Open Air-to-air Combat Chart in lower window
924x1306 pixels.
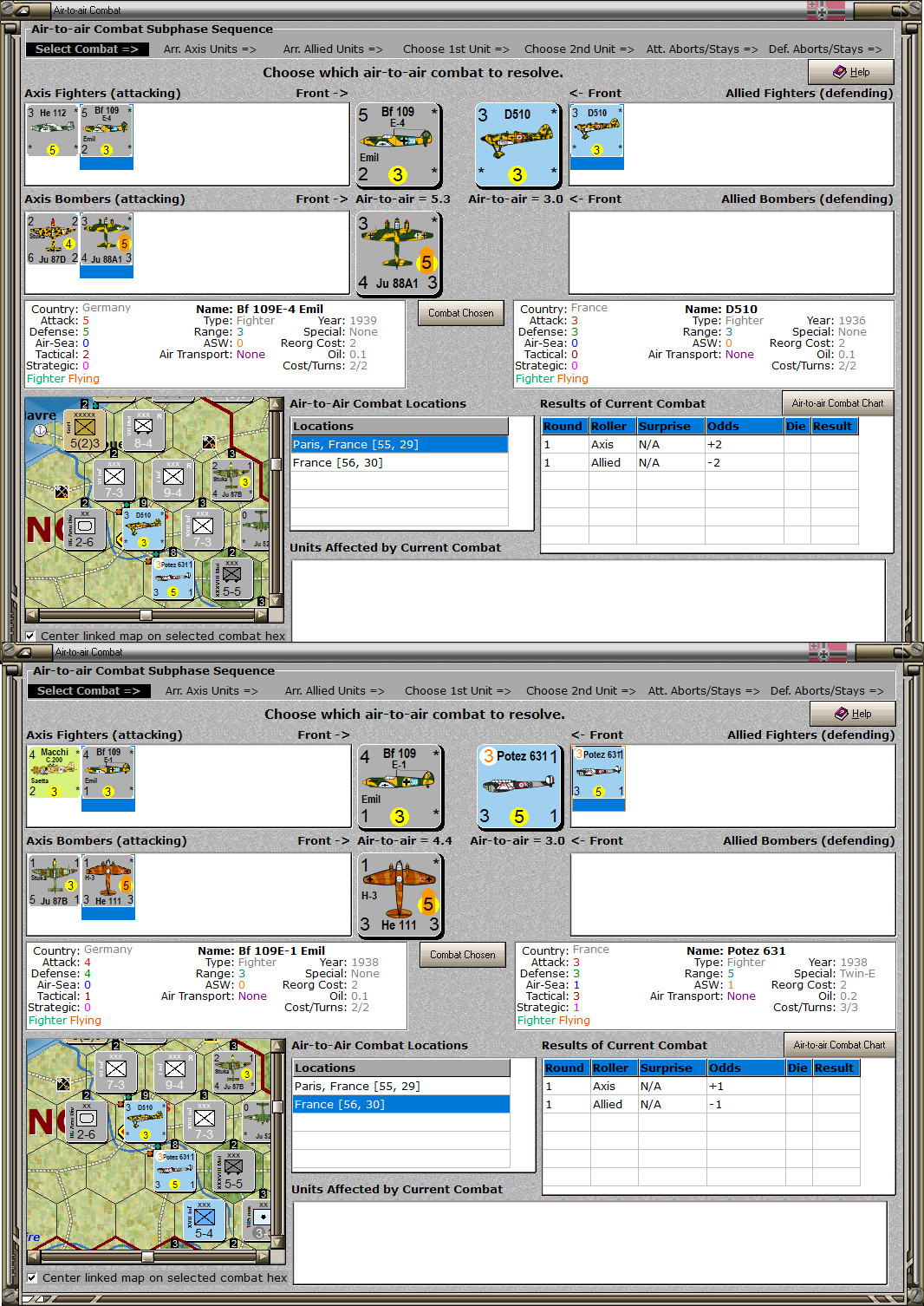click(839, 1045)
